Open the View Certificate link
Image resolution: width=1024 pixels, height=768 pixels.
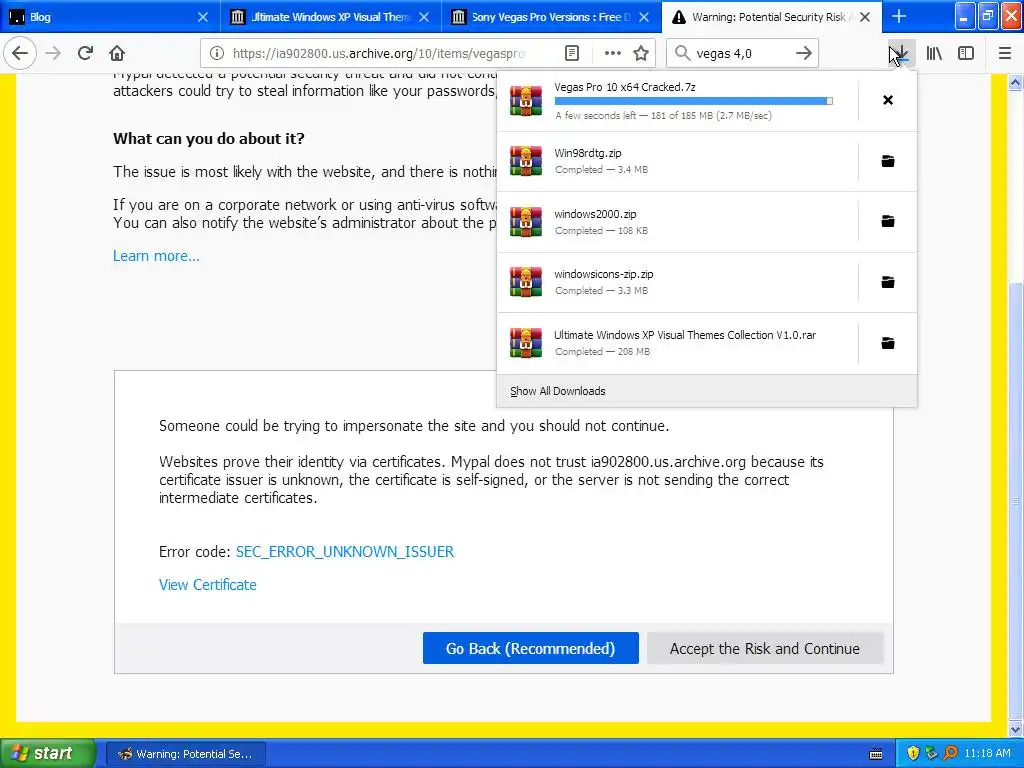tap(208, 584)
